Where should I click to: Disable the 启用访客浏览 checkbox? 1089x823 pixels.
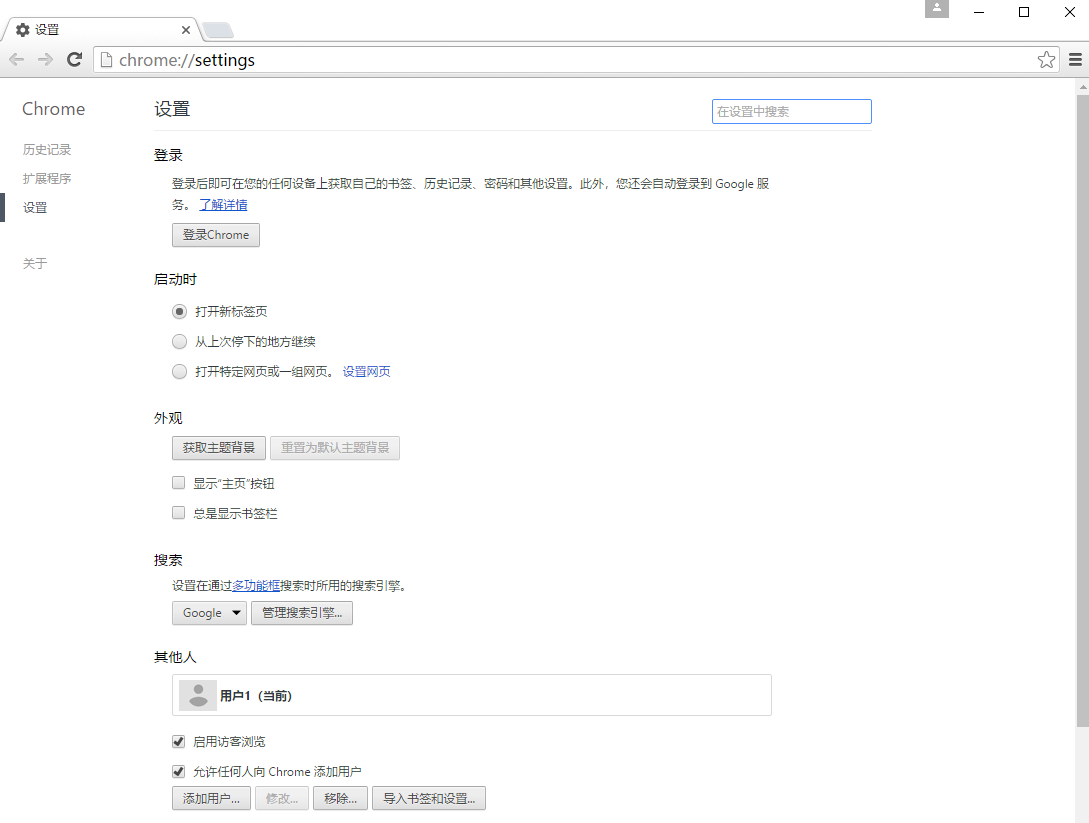coord(178,741)
